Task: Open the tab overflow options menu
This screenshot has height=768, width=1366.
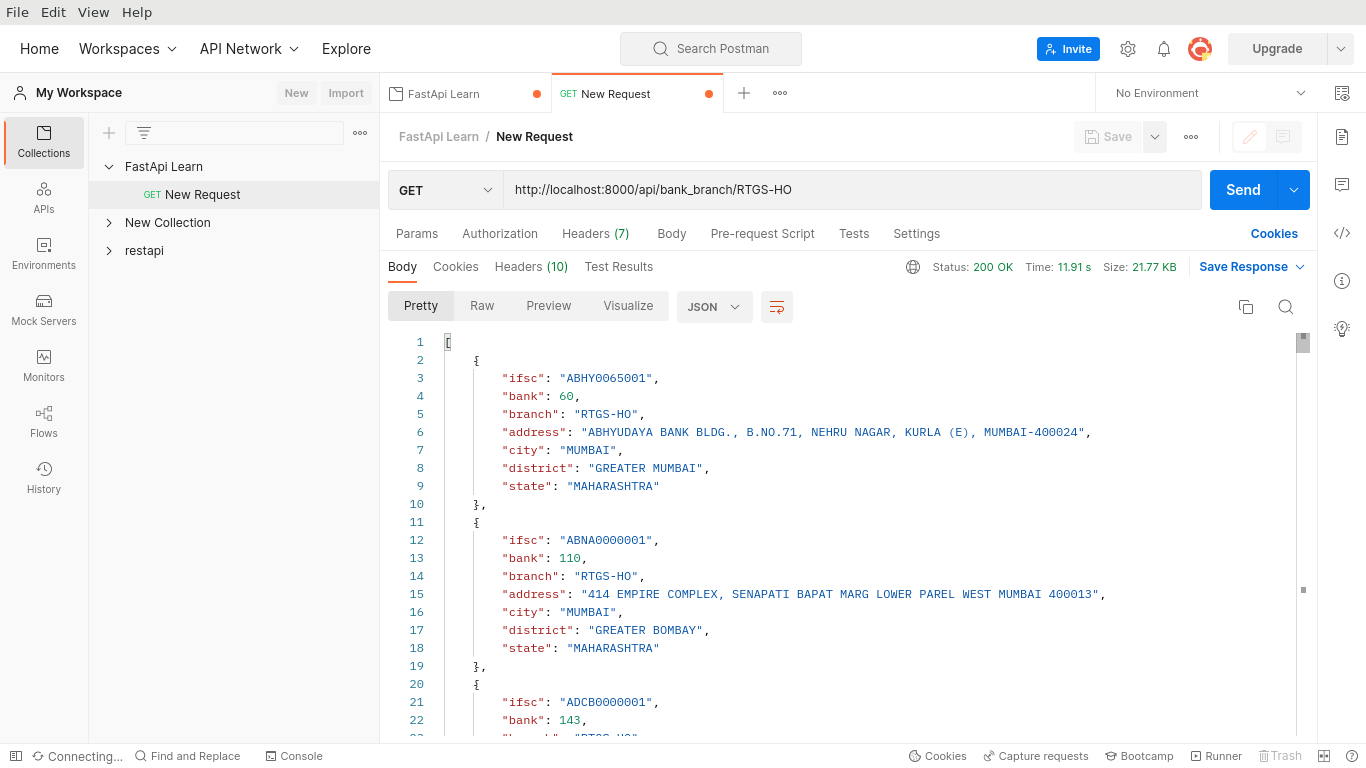Action: 780,93
